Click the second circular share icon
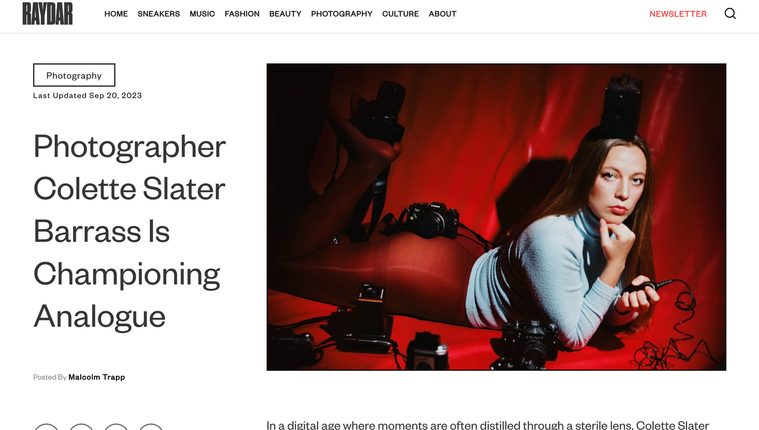 [x=81, y=427]
